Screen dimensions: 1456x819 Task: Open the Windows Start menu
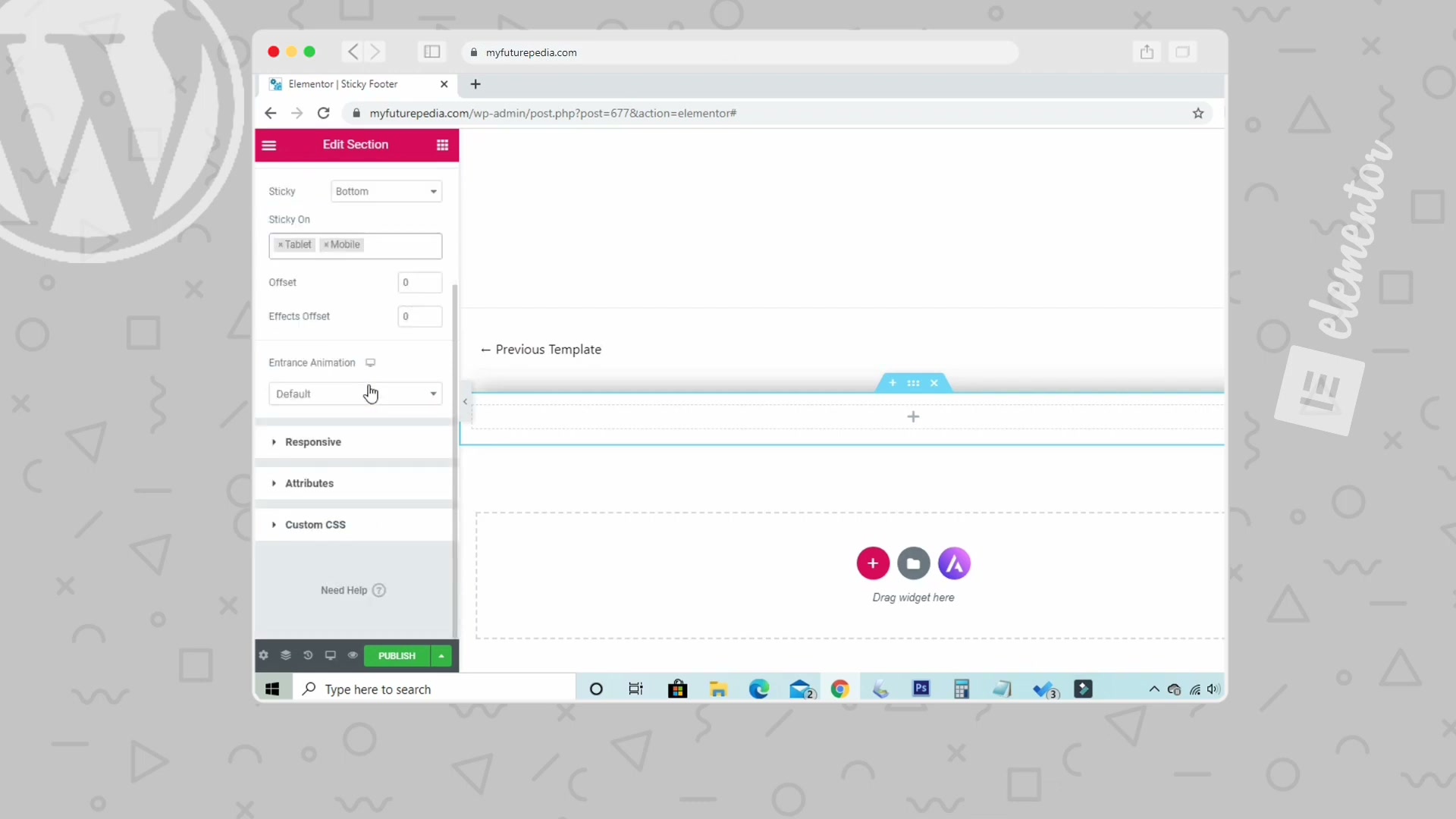[x=273, y=689]
